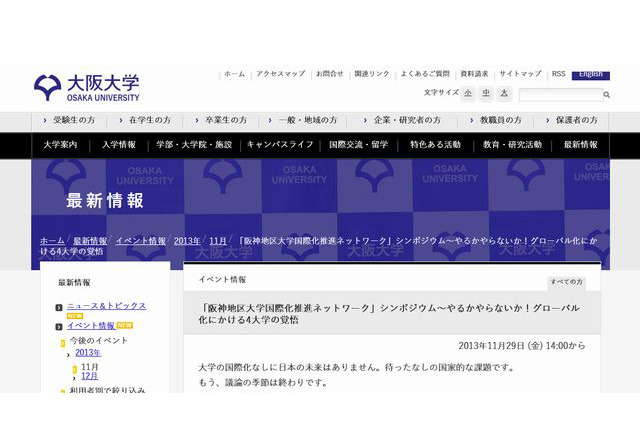Viewport: 640px width, 426px height.
Task: Select 11月 in the sidebar list
Action: point(89,367)
